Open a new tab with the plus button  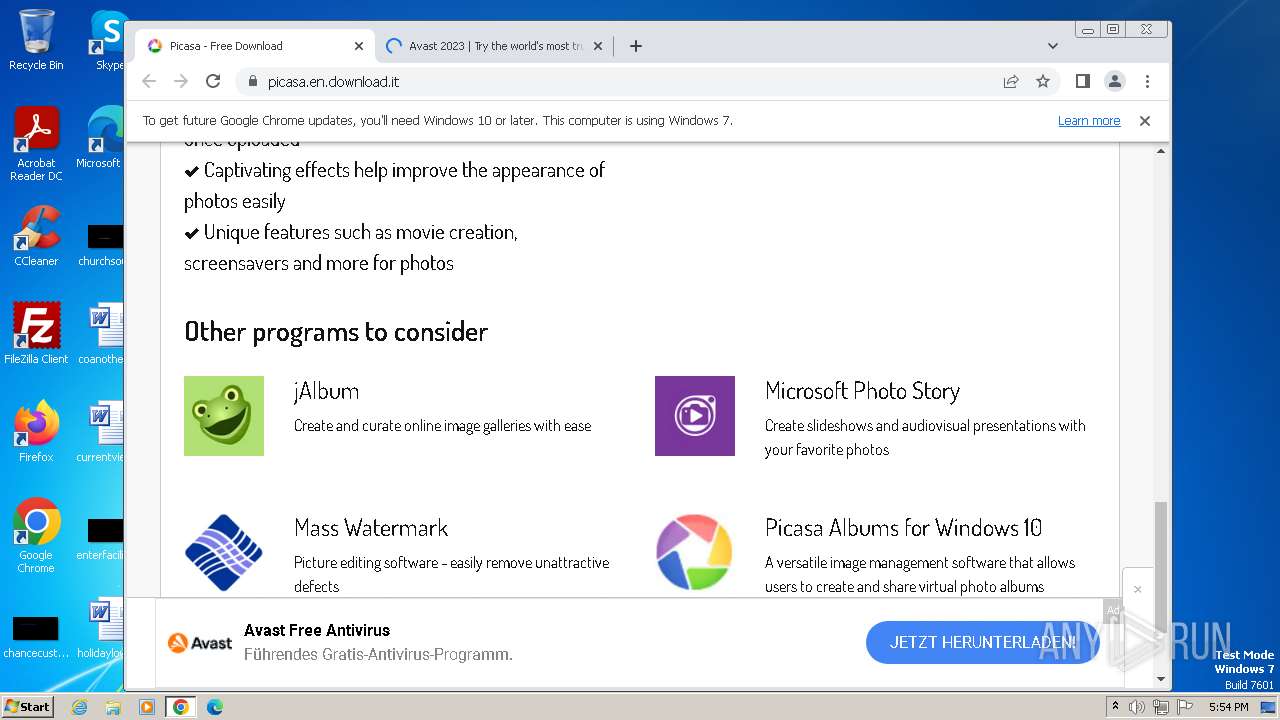point(635,46)
